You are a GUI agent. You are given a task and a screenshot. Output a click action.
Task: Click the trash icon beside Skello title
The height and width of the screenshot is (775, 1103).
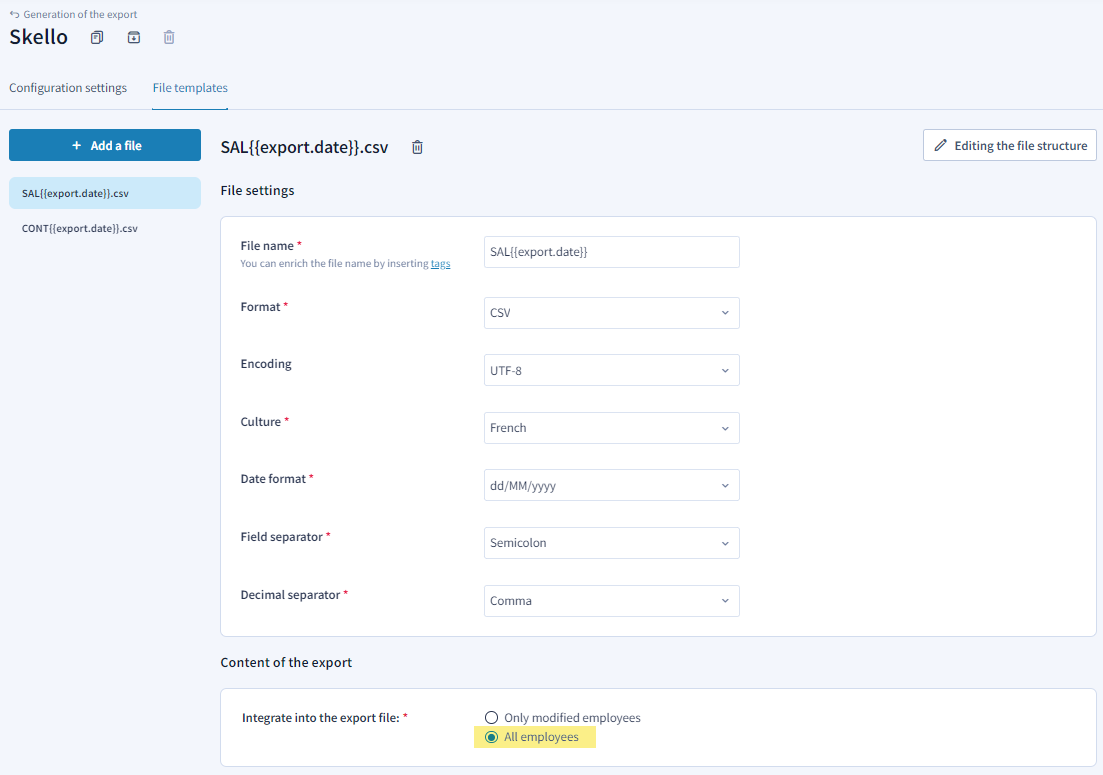pos(169,37)
